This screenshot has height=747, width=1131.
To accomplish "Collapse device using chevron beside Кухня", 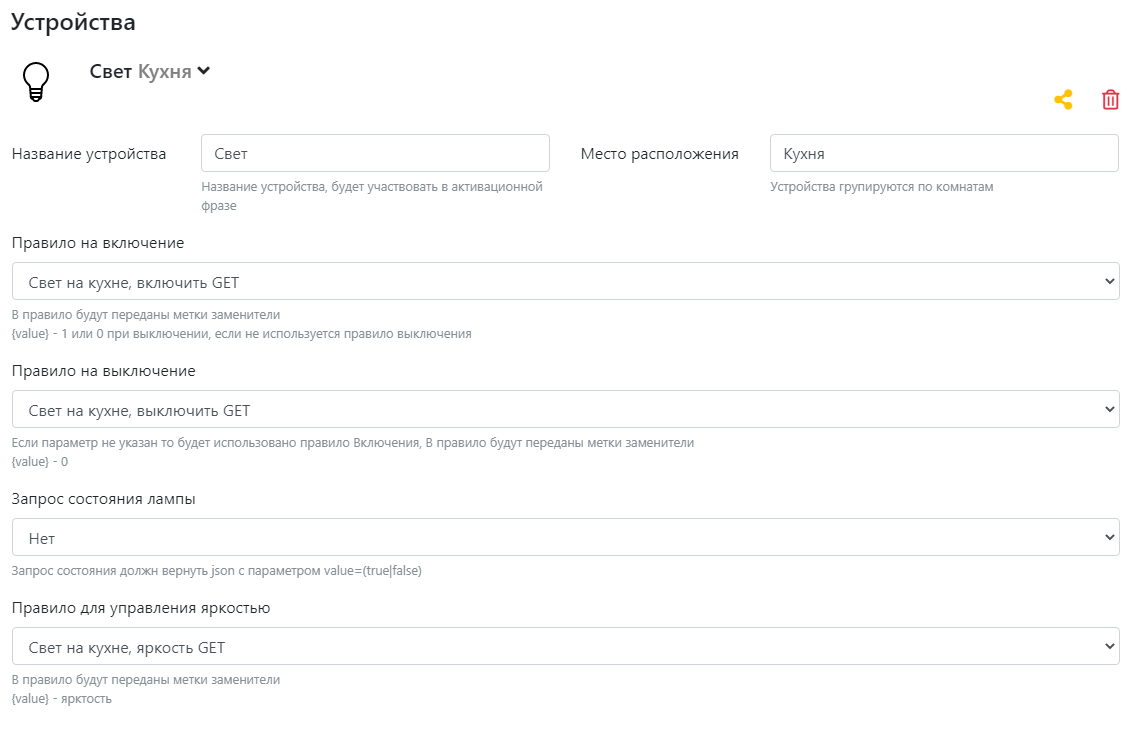I will tap(204, 71).
